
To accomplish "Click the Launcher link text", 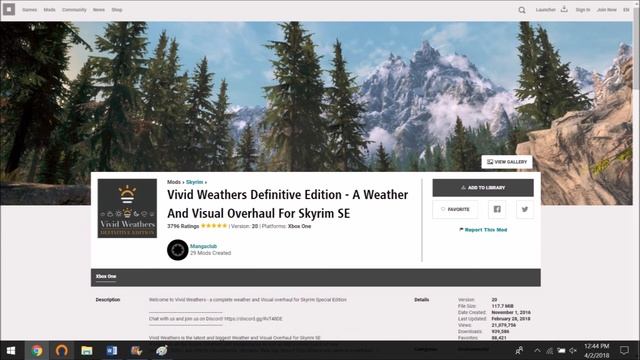I will tap(545, 10).
